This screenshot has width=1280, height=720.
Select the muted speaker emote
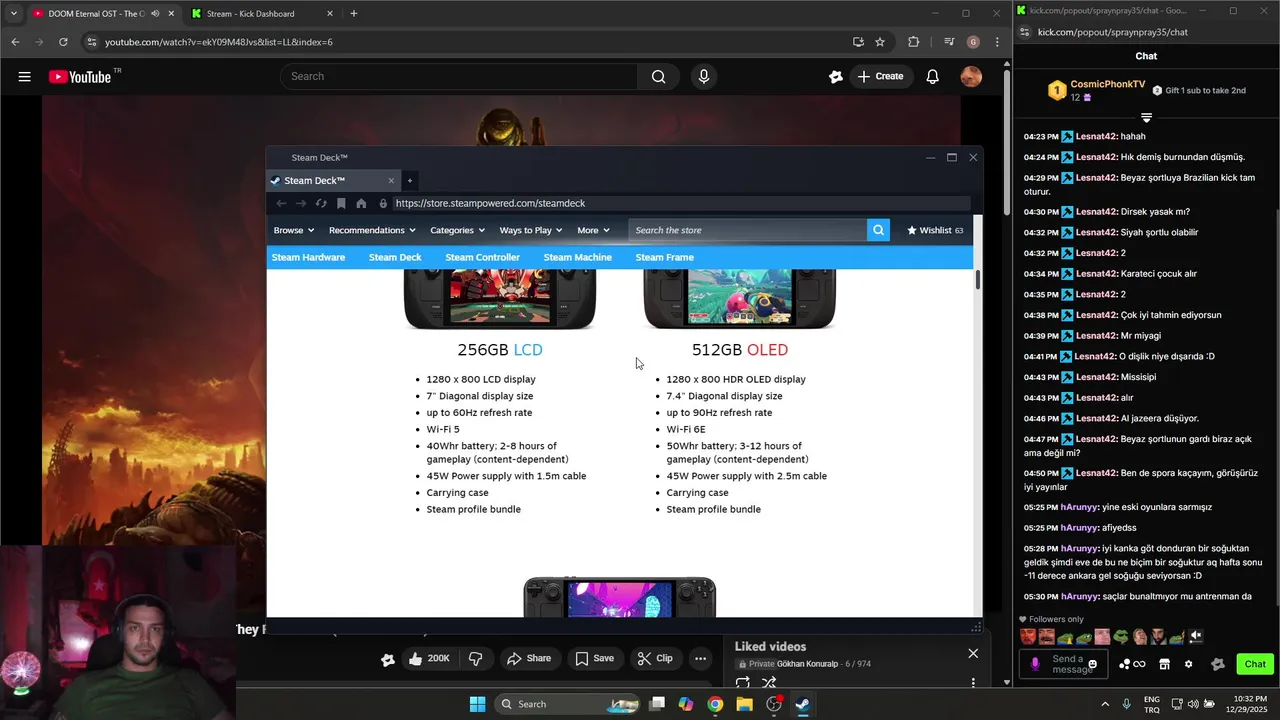click(1196, 637)
